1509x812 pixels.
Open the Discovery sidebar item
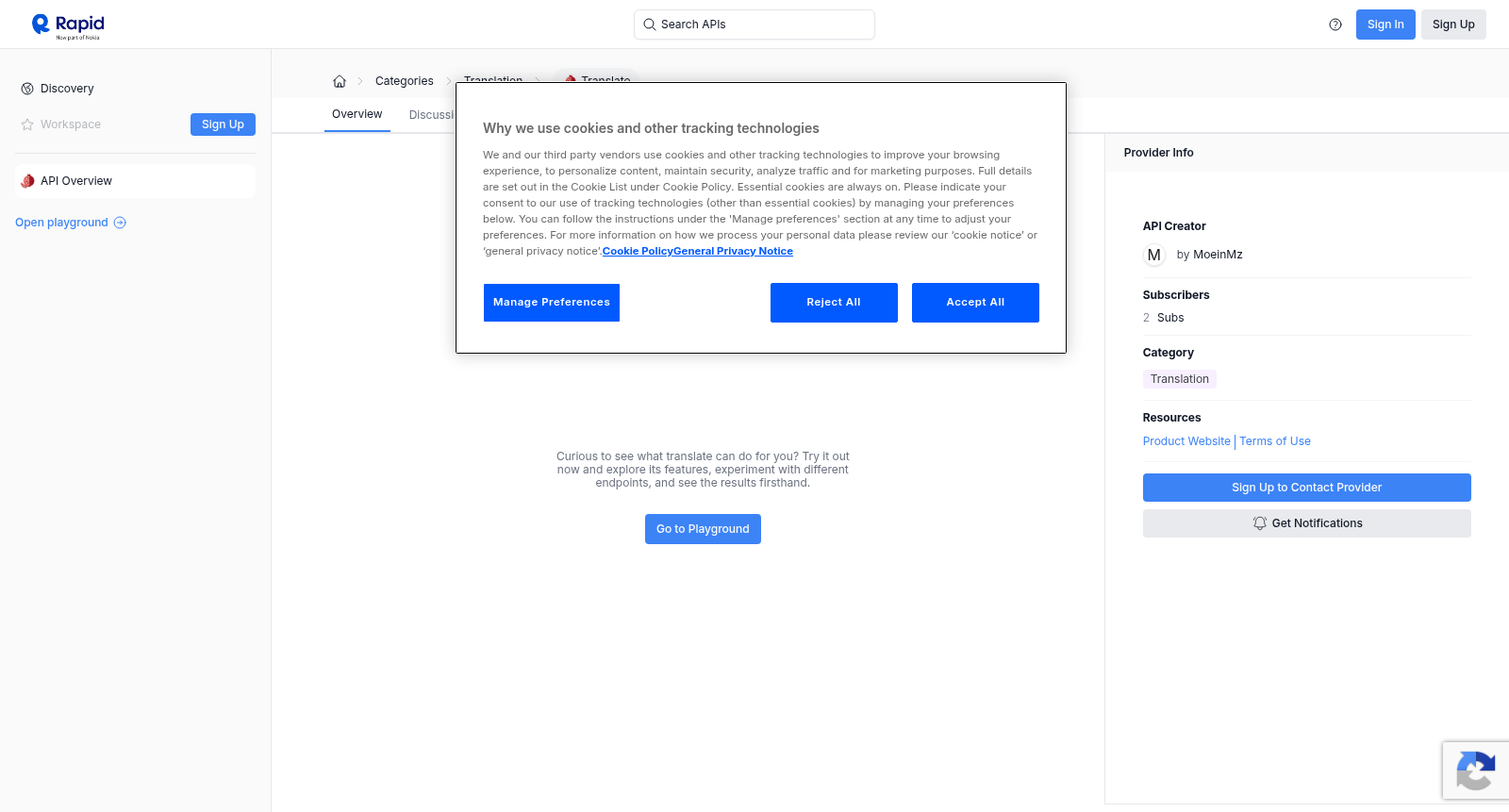(135, 89)
